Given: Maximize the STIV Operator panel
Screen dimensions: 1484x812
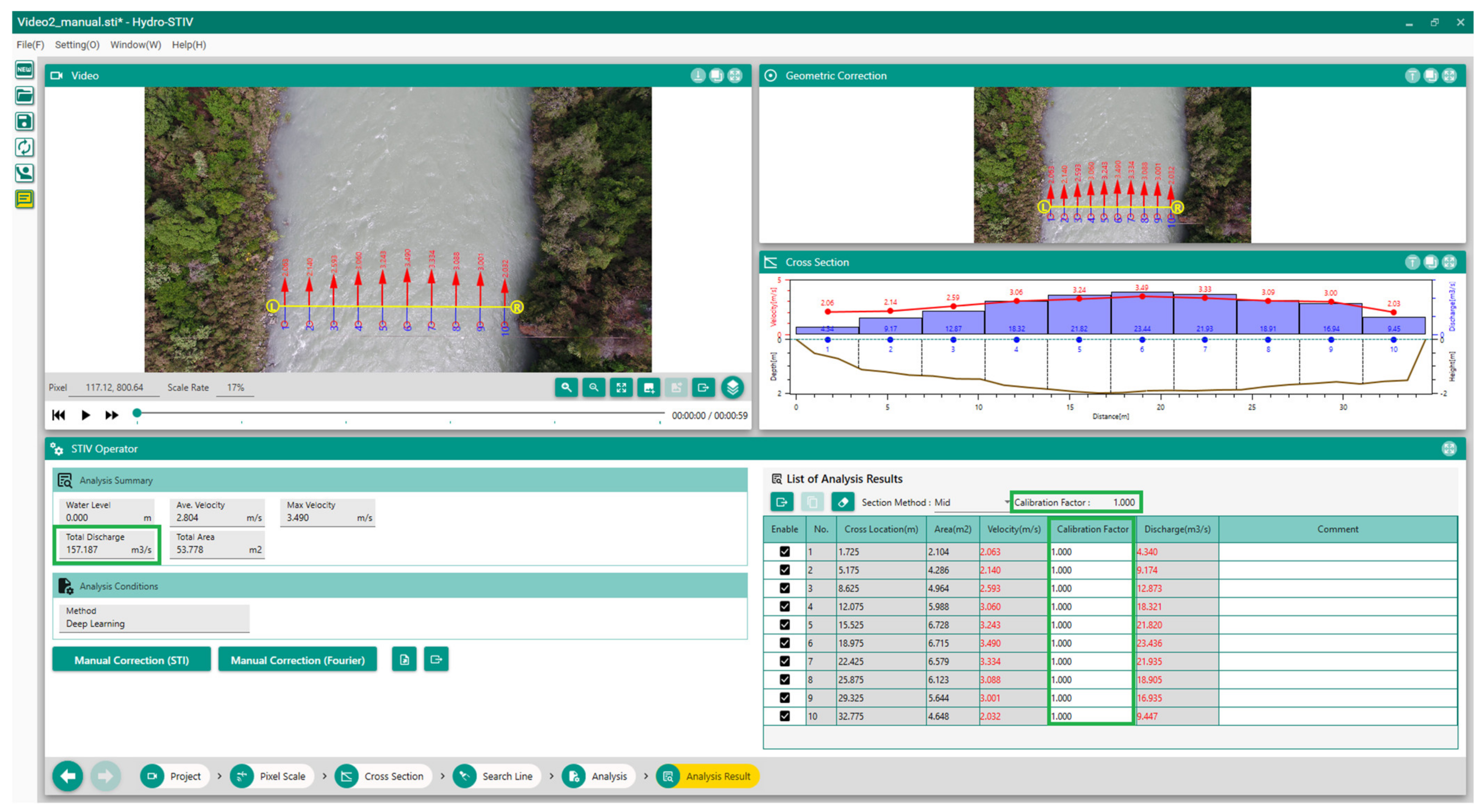Looking at the screenshot, I should pyautogui.click(x=1449, y=449).
